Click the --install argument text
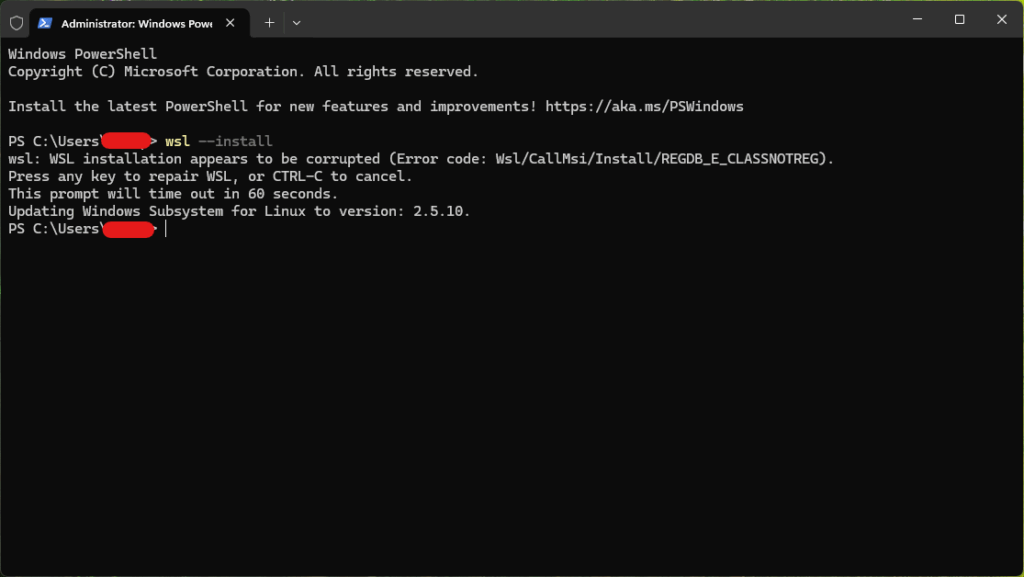The width and height of the screenshot is (1024, 577). (x=235, y=141)
